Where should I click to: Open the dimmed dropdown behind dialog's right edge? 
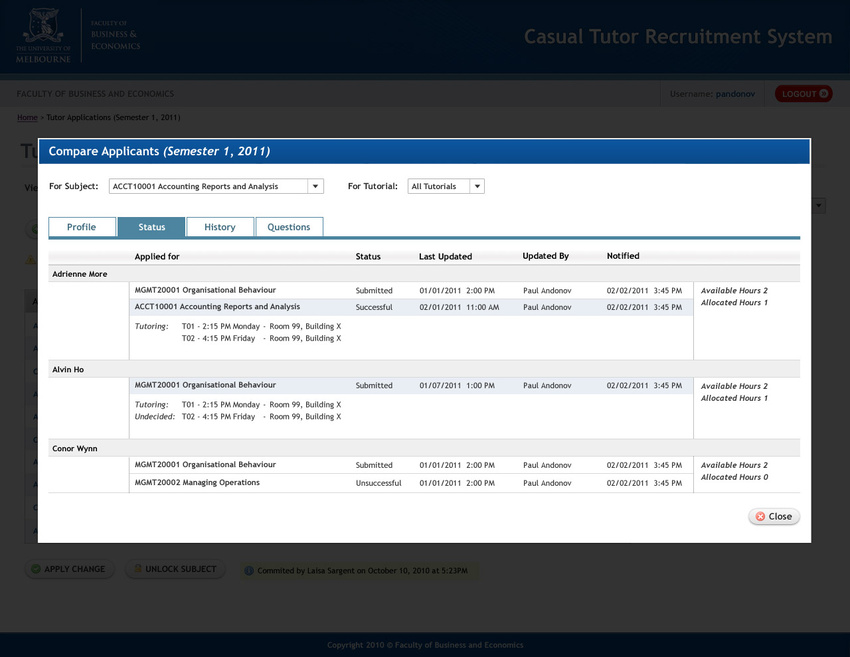(x=819, y=205)
